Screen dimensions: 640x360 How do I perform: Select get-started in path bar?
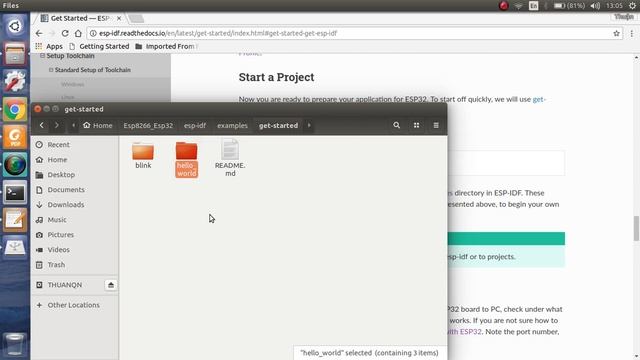[278, 125]
